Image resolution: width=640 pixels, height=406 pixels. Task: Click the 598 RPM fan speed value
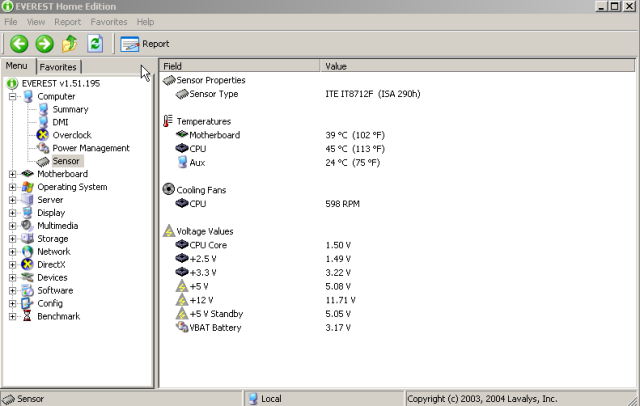coord(342,204)
